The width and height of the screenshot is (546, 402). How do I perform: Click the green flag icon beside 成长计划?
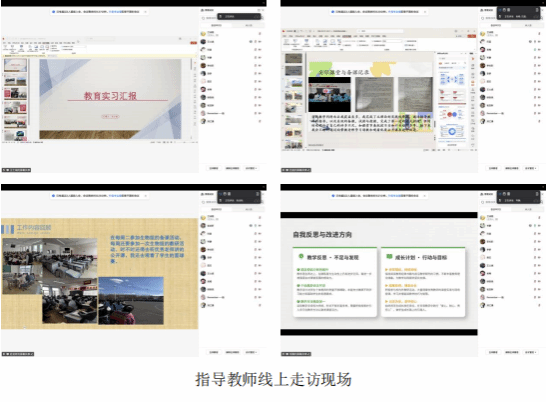point(389,257)
